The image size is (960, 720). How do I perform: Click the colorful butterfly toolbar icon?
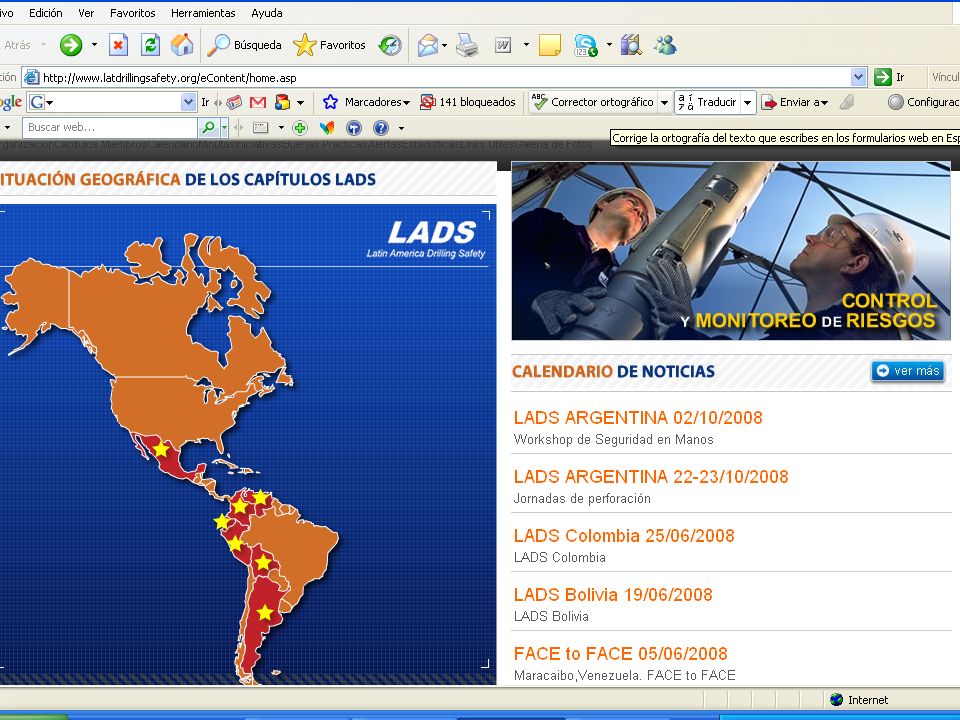(327, 127)
